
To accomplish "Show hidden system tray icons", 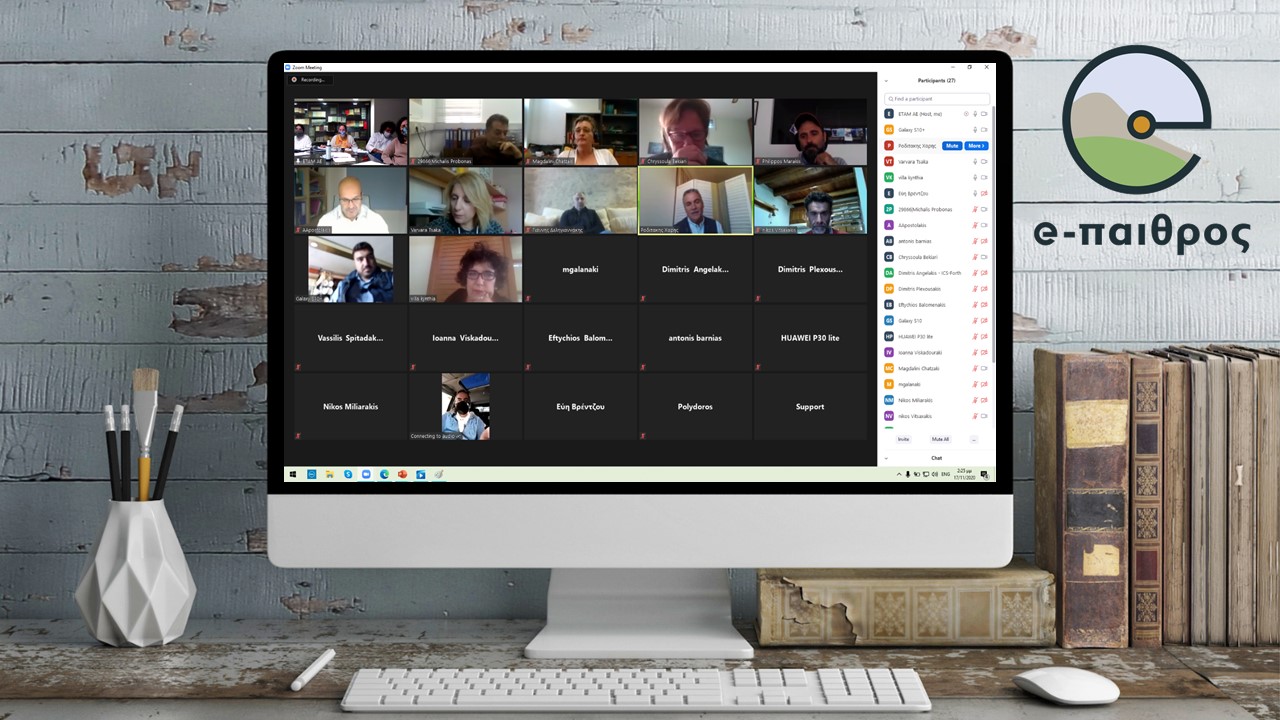I will pos(899,474).
